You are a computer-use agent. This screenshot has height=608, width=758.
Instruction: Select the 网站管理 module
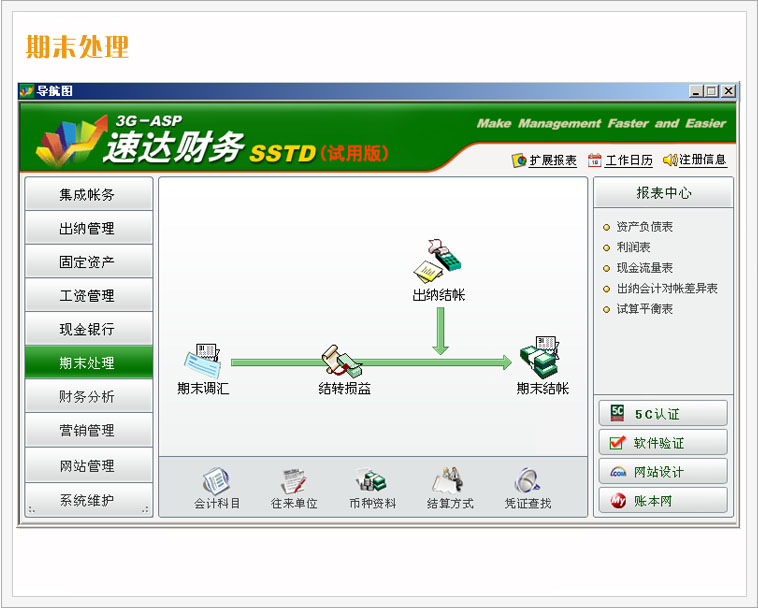89,465
